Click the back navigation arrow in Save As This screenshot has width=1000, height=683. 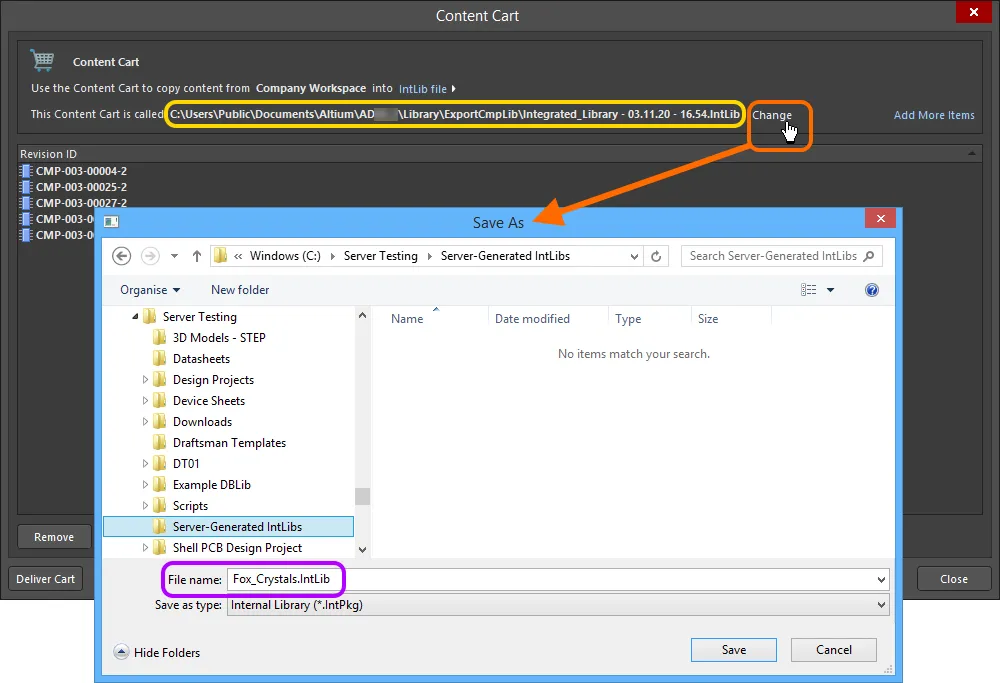click(122, 256)
